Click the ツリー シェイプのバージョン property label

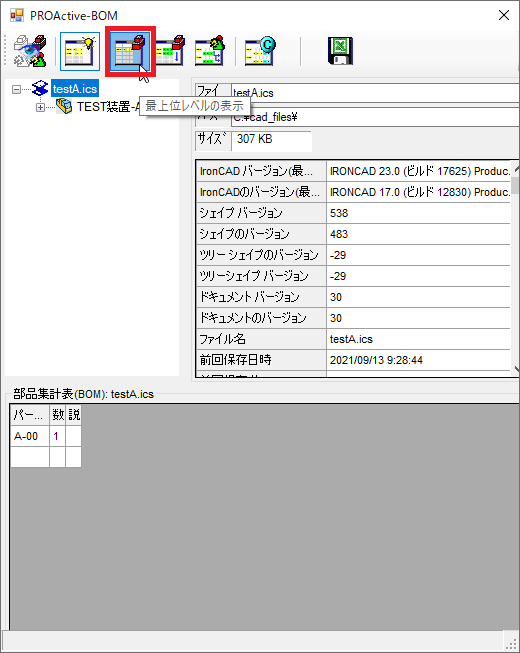(259, 255)
